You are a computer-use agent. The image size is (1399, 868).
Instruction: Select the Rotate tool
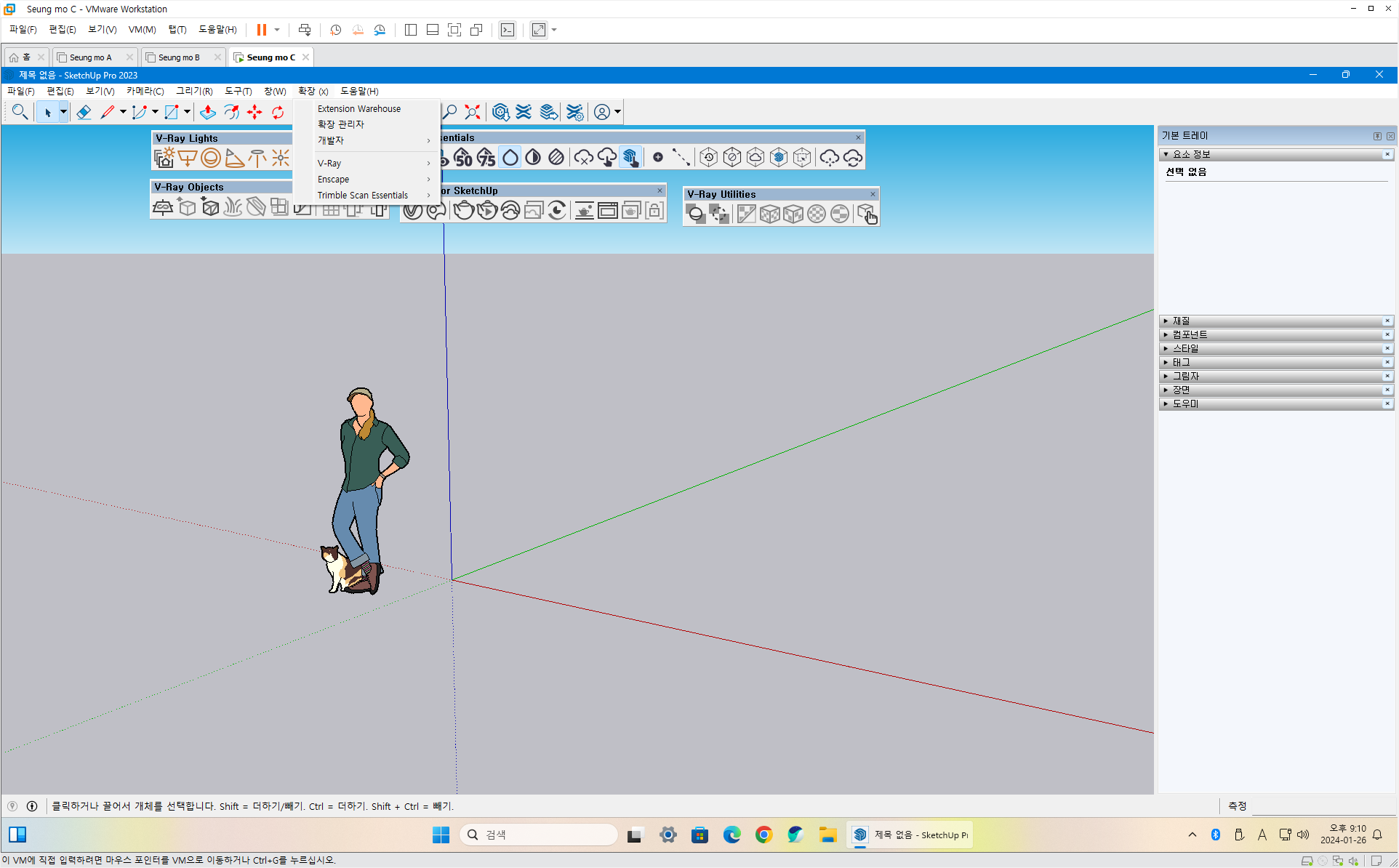(x=278, y=112)
